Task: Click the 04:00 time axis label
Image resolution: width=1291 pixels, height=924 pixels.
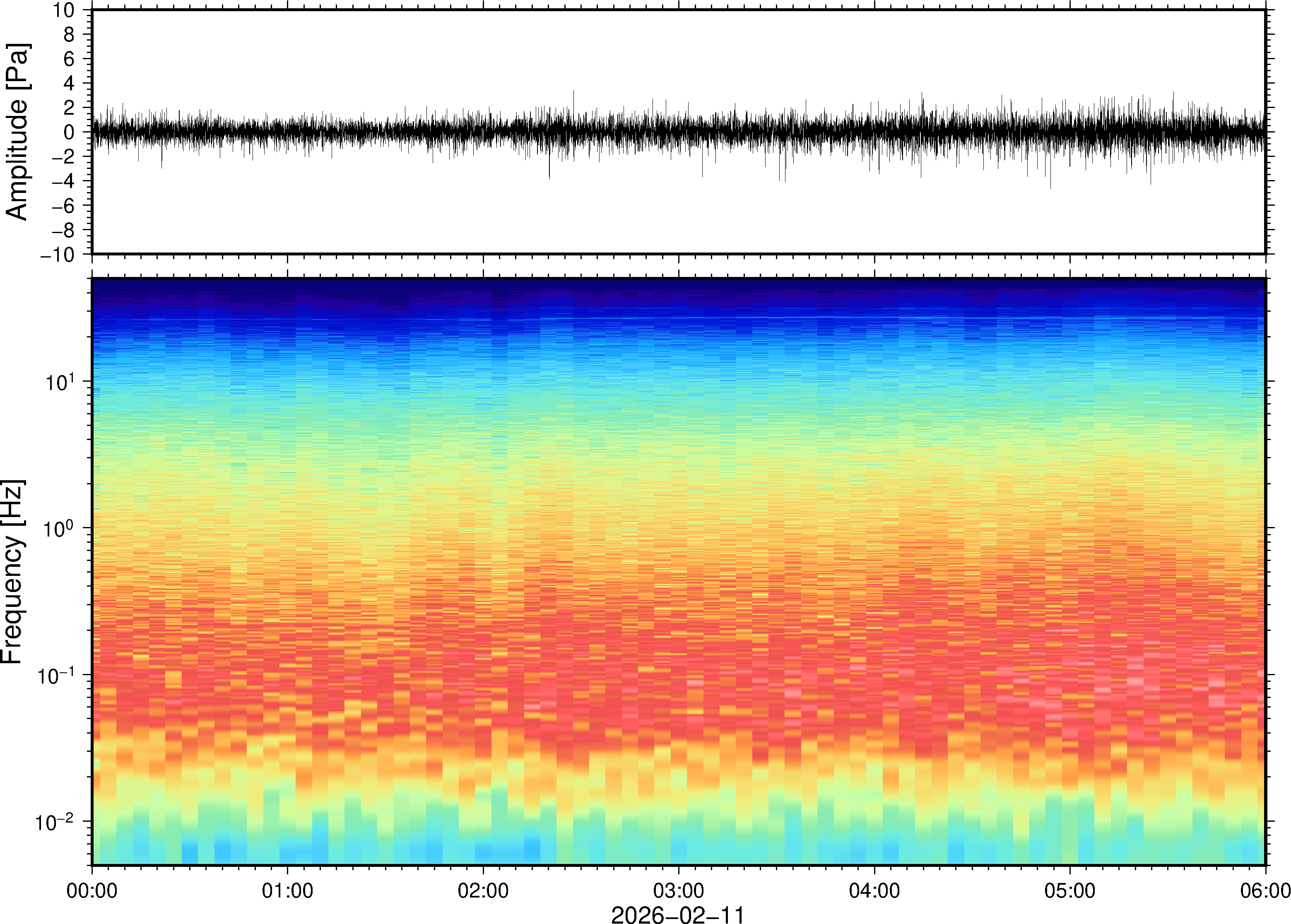Action: [874, 890]
